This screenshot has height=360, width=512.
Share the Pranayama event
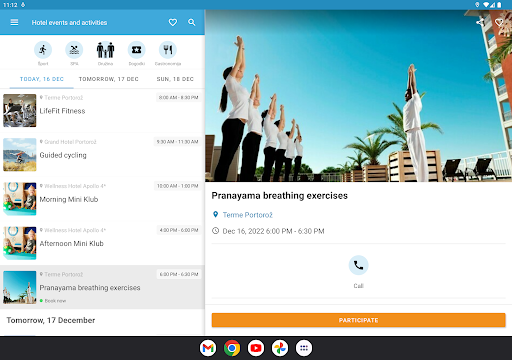pos(480,22)
